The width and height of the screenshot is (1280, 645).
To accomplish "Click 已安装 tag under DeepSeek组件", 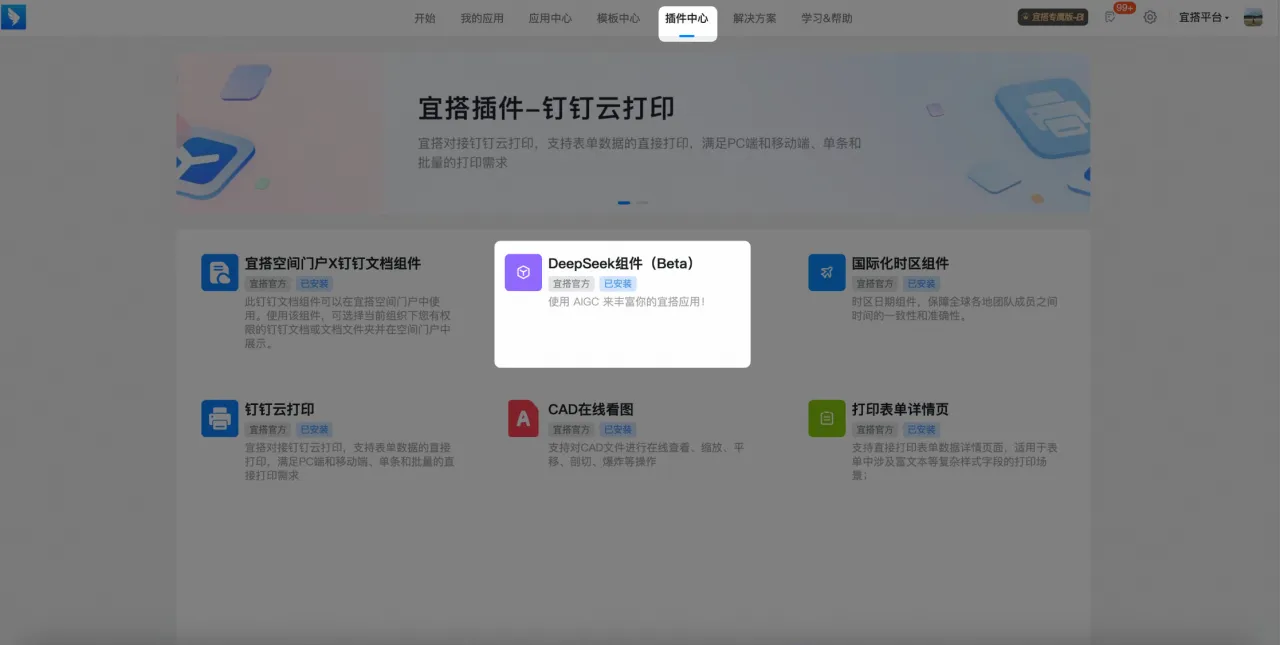I will [619, 284].
